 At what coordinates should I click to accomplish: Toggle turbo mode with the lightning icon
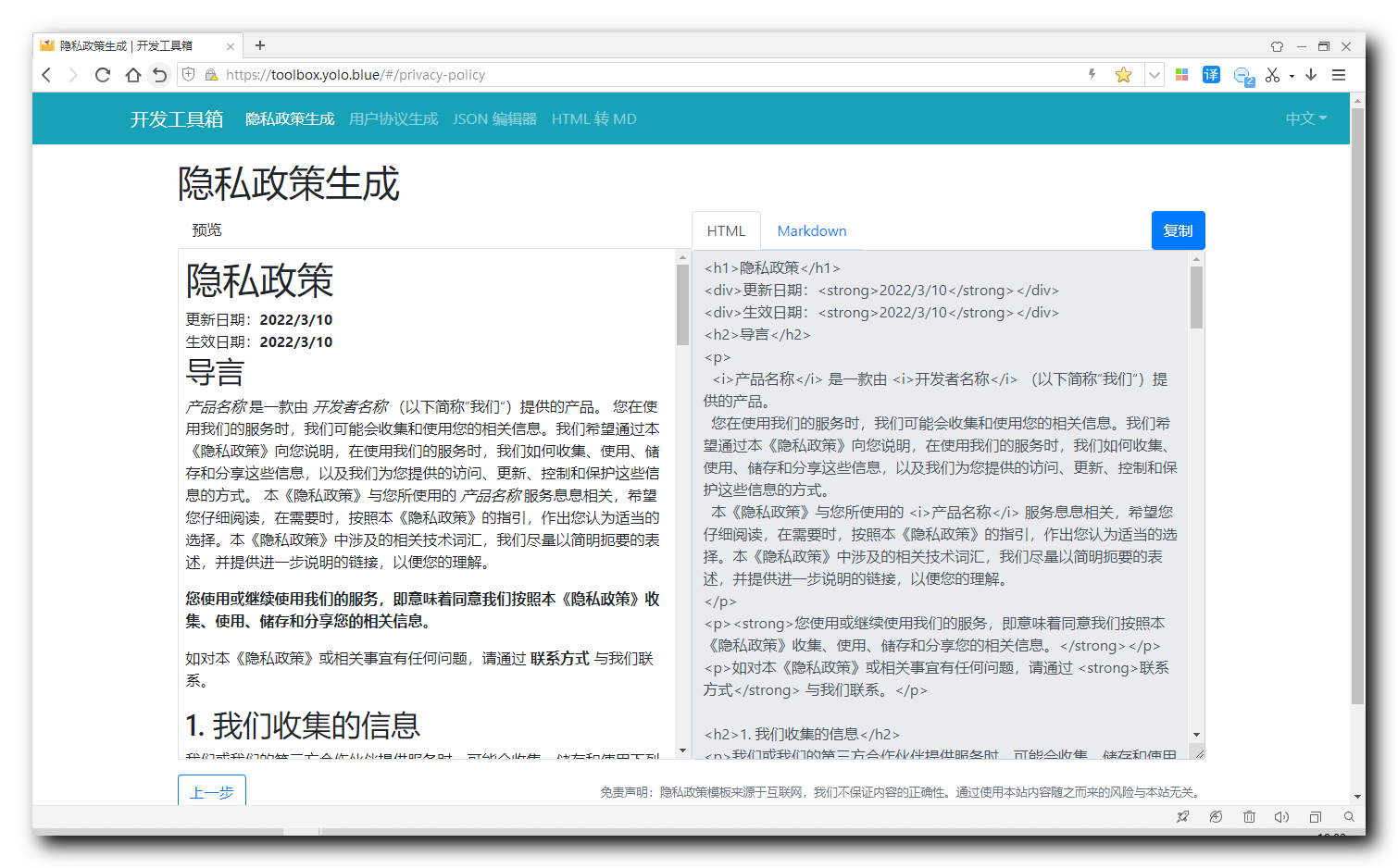[x=1092, y=75]
